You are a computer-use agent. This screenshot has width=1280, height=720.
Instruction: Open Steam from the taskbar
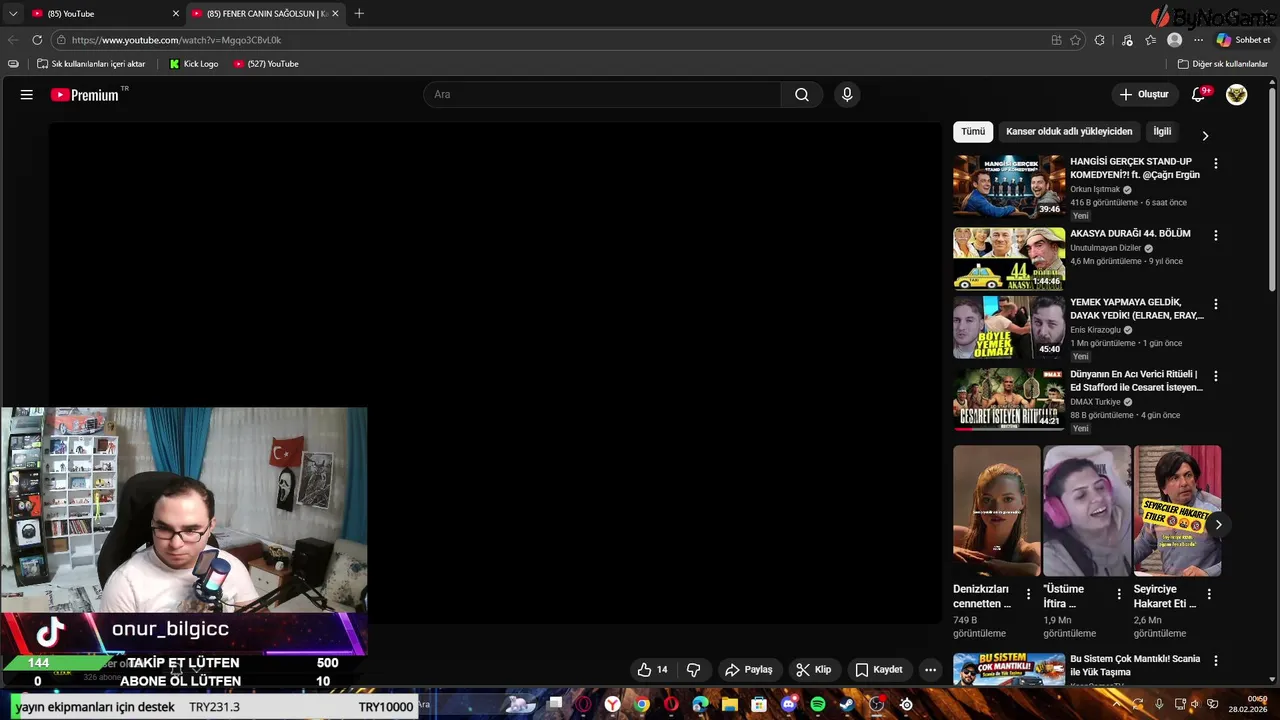pyautogui.click(x=847, y=704)
